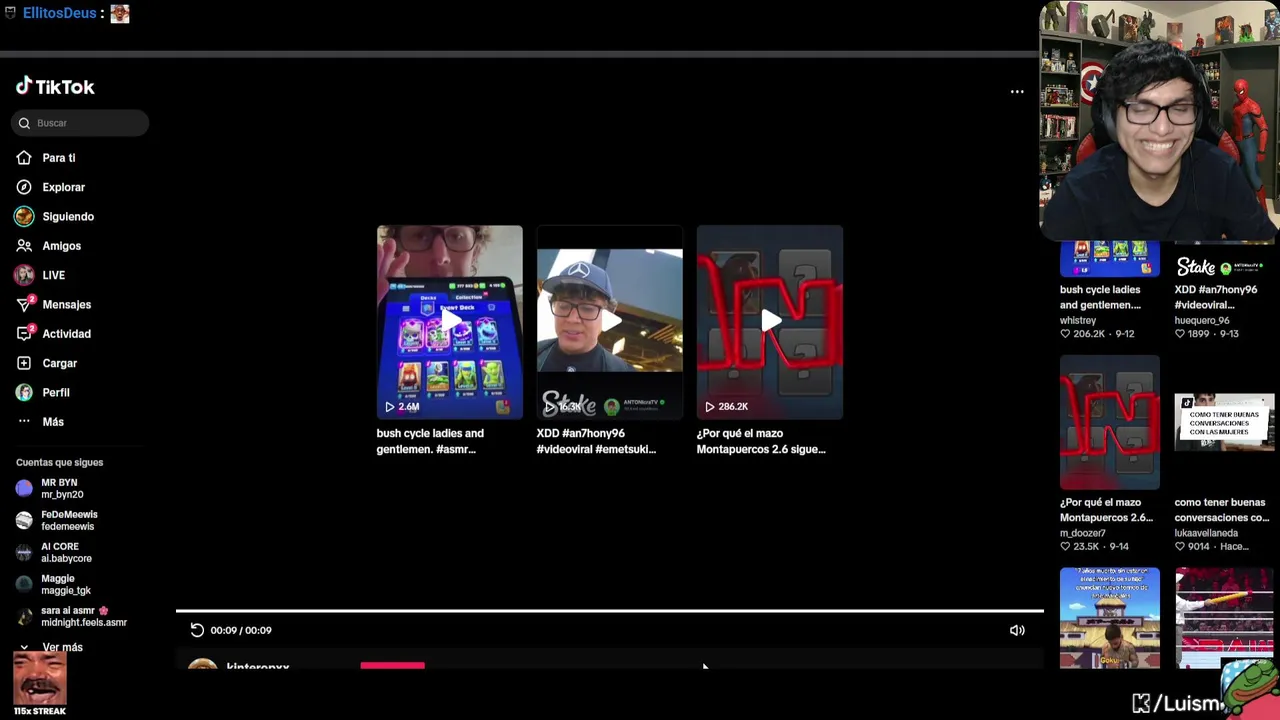Click username lukaavellaneda in the sidebar
1280x720 pixels.
pos(1206,533)
